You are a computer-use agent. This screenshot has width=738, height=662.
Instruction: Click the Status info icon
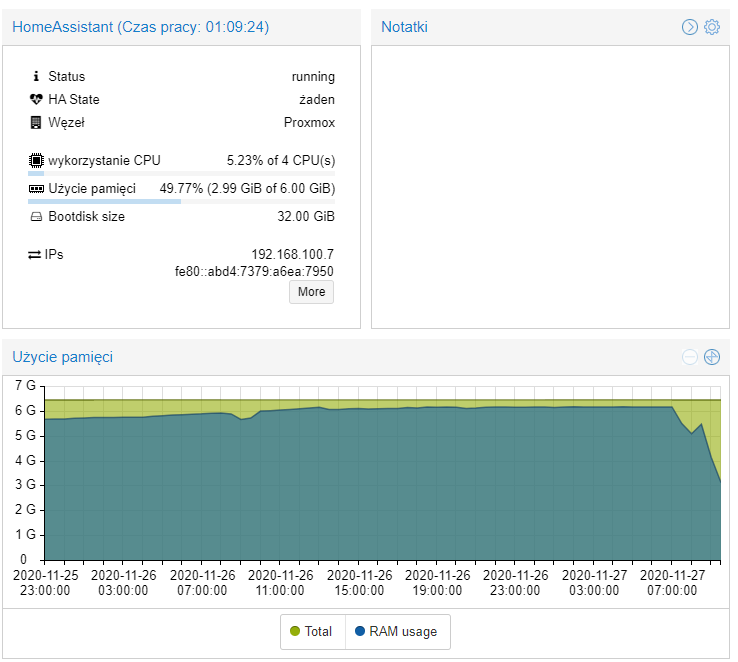point(36,76)
